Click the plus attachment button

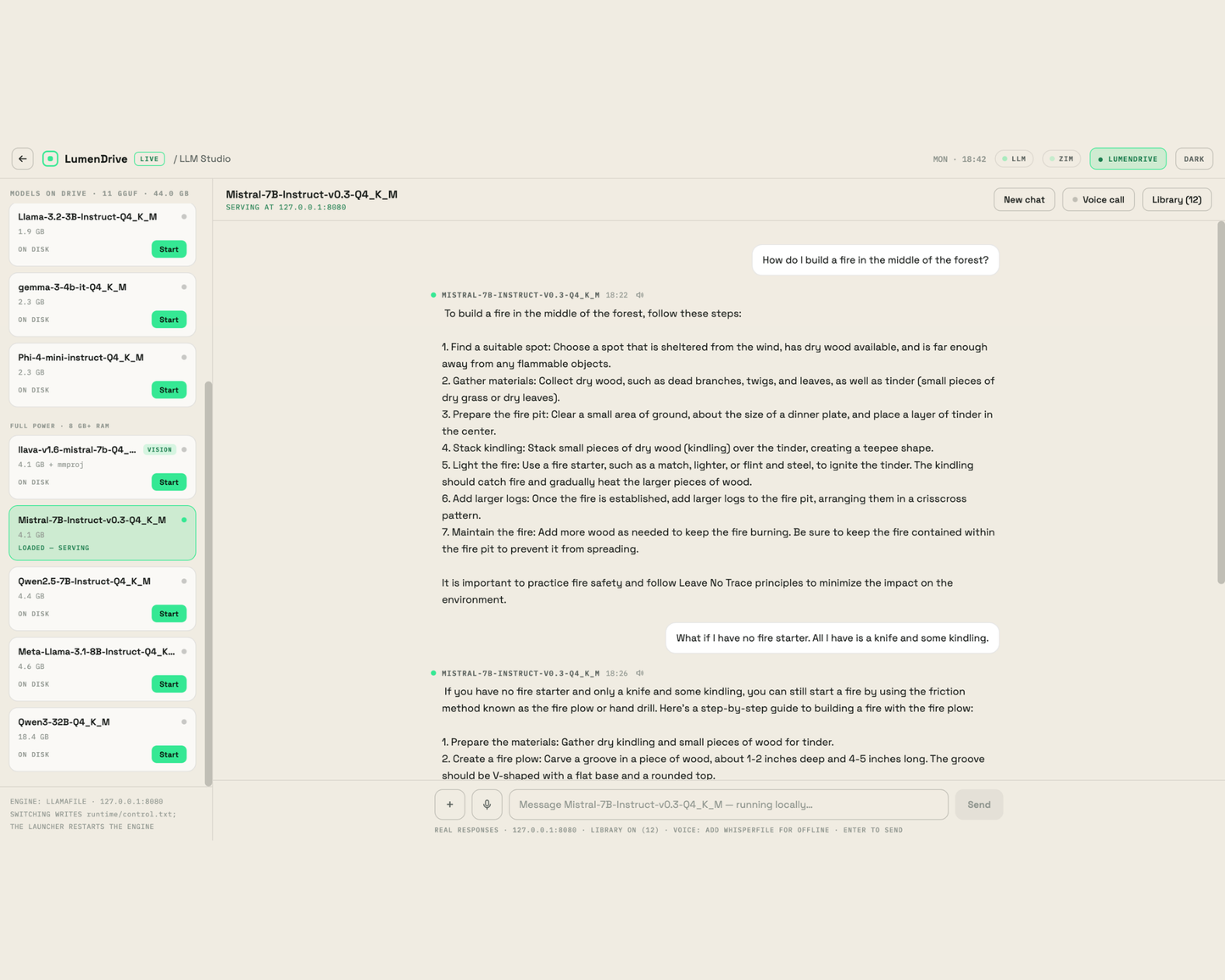pos(450,805)
